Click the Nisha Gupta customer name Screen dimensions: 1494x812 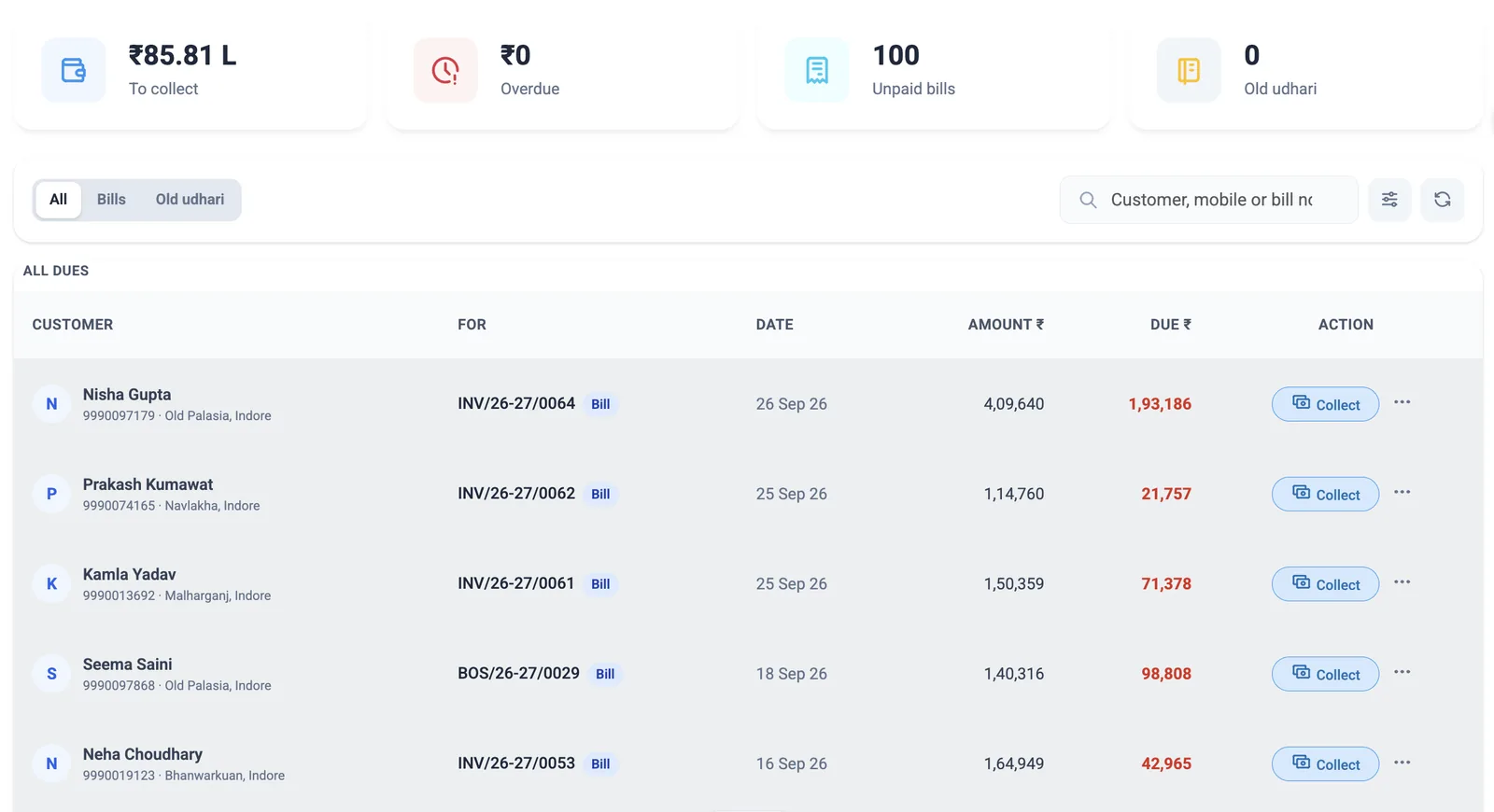pos(127,395)
